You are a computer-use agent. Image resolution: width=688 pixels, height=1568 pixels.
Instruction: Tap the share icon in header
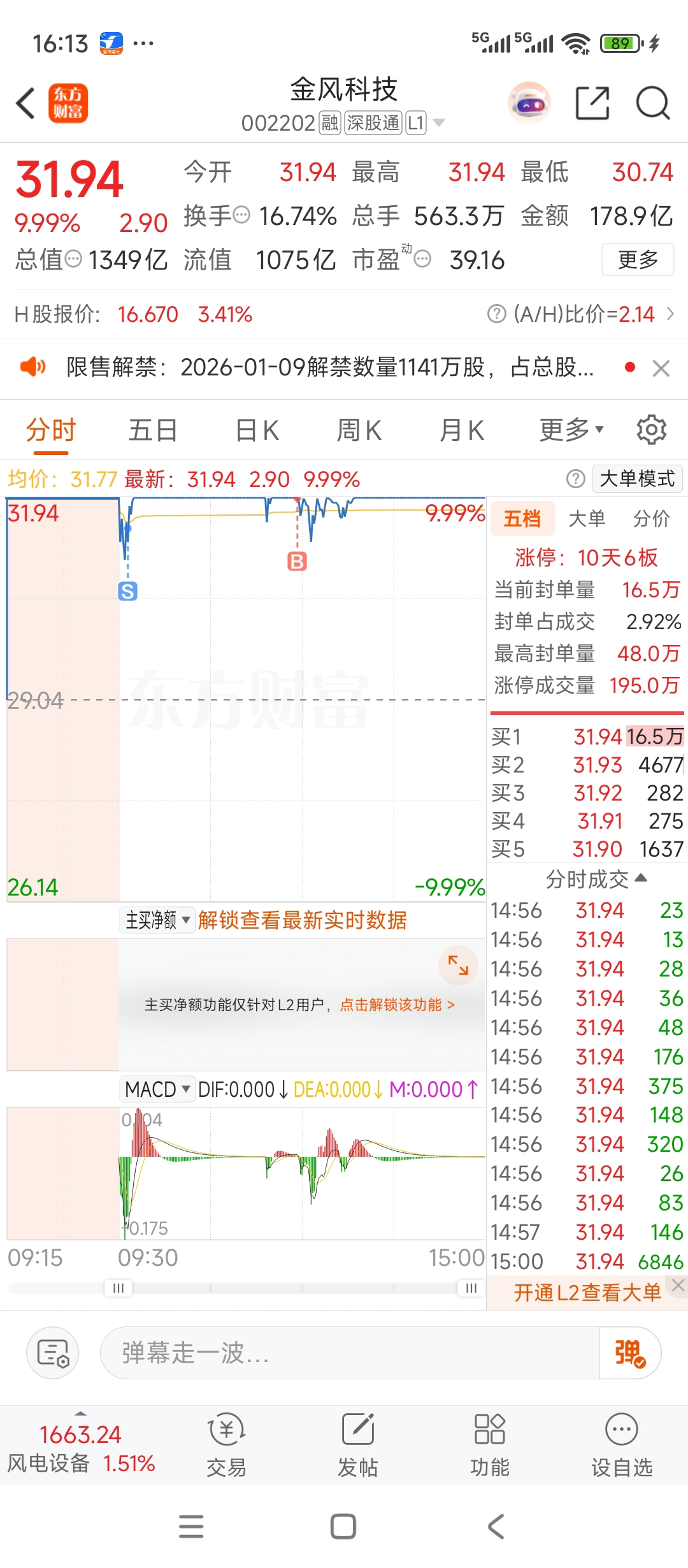[x=592, y=103]
